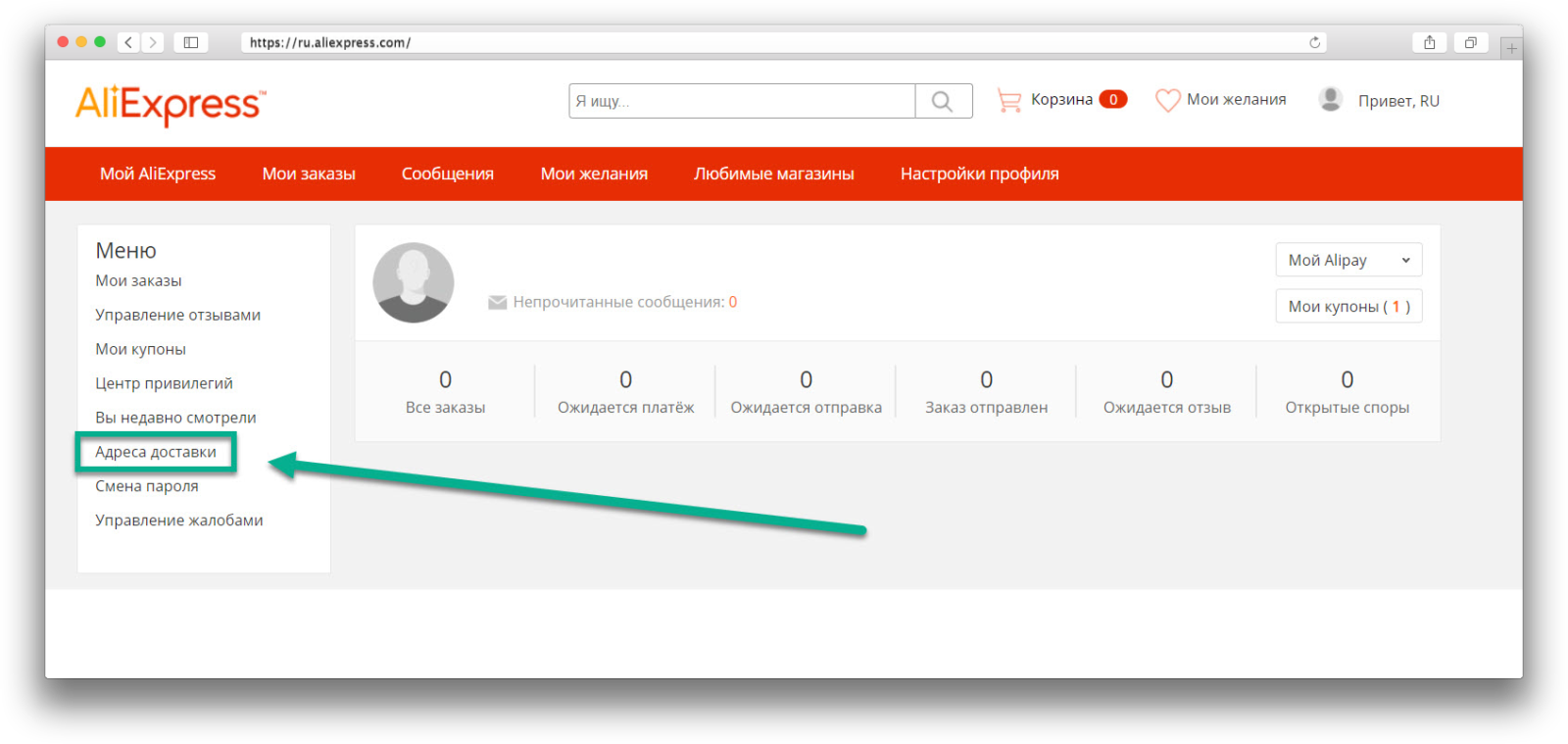This screenshot has width=1568, height=744.
Task: Open 'Ожидается отправка' counter
Action: [807, 392]
